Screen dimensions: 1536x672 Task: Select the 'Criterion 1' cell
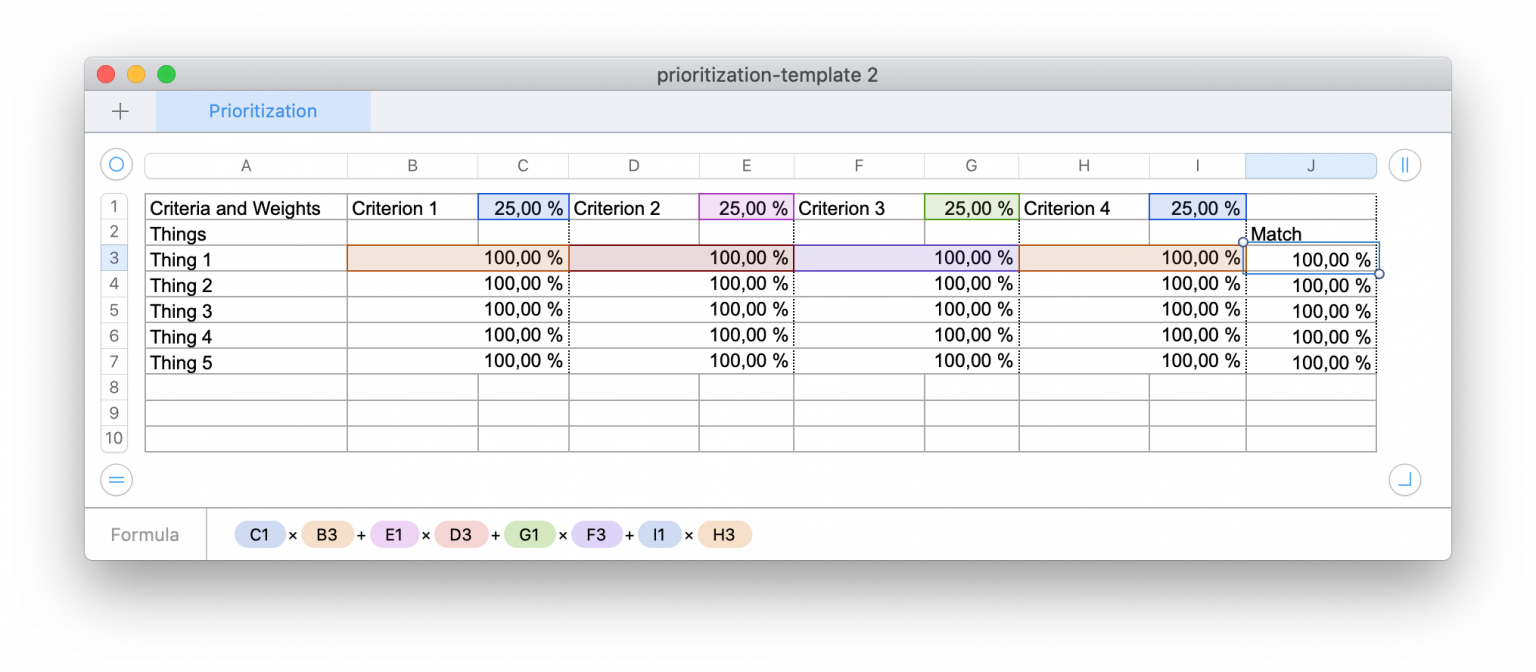click(x=412, y=207)
